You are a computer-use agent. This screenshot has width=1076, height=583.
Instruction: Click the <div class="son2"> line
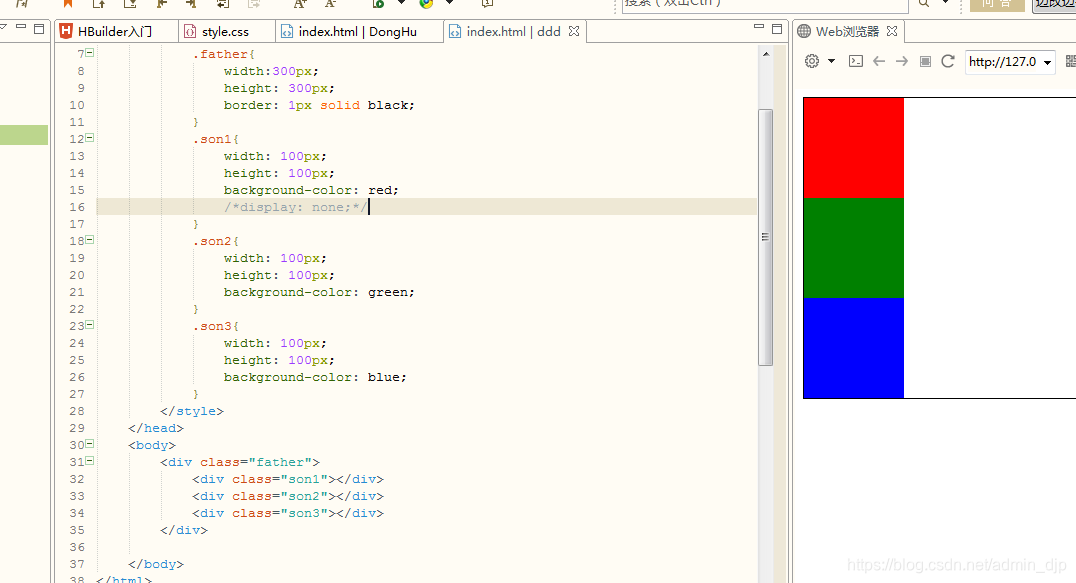coord(288,496)
